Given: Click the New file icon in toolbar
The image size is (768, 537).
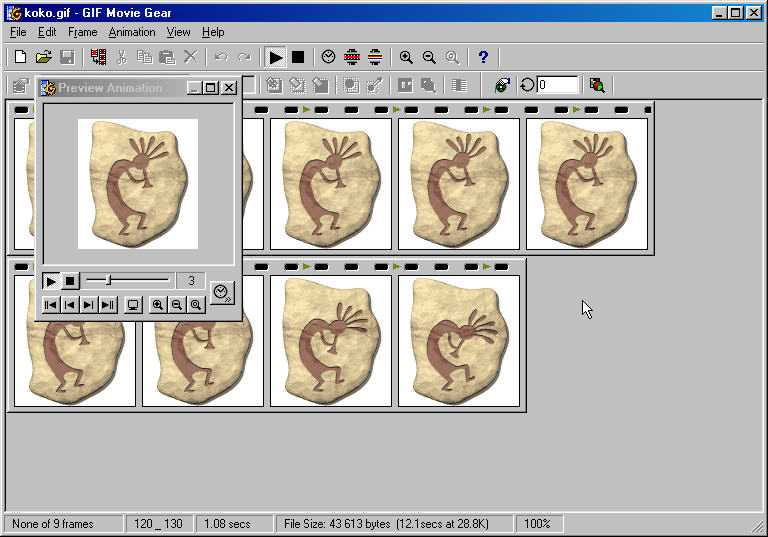Looking at the screenshot, I should 20,58.
